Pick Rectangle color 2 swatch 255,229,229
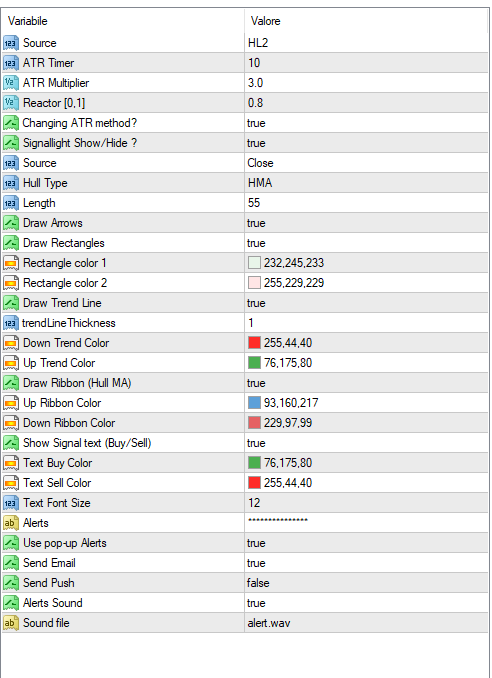 [254, 283]
